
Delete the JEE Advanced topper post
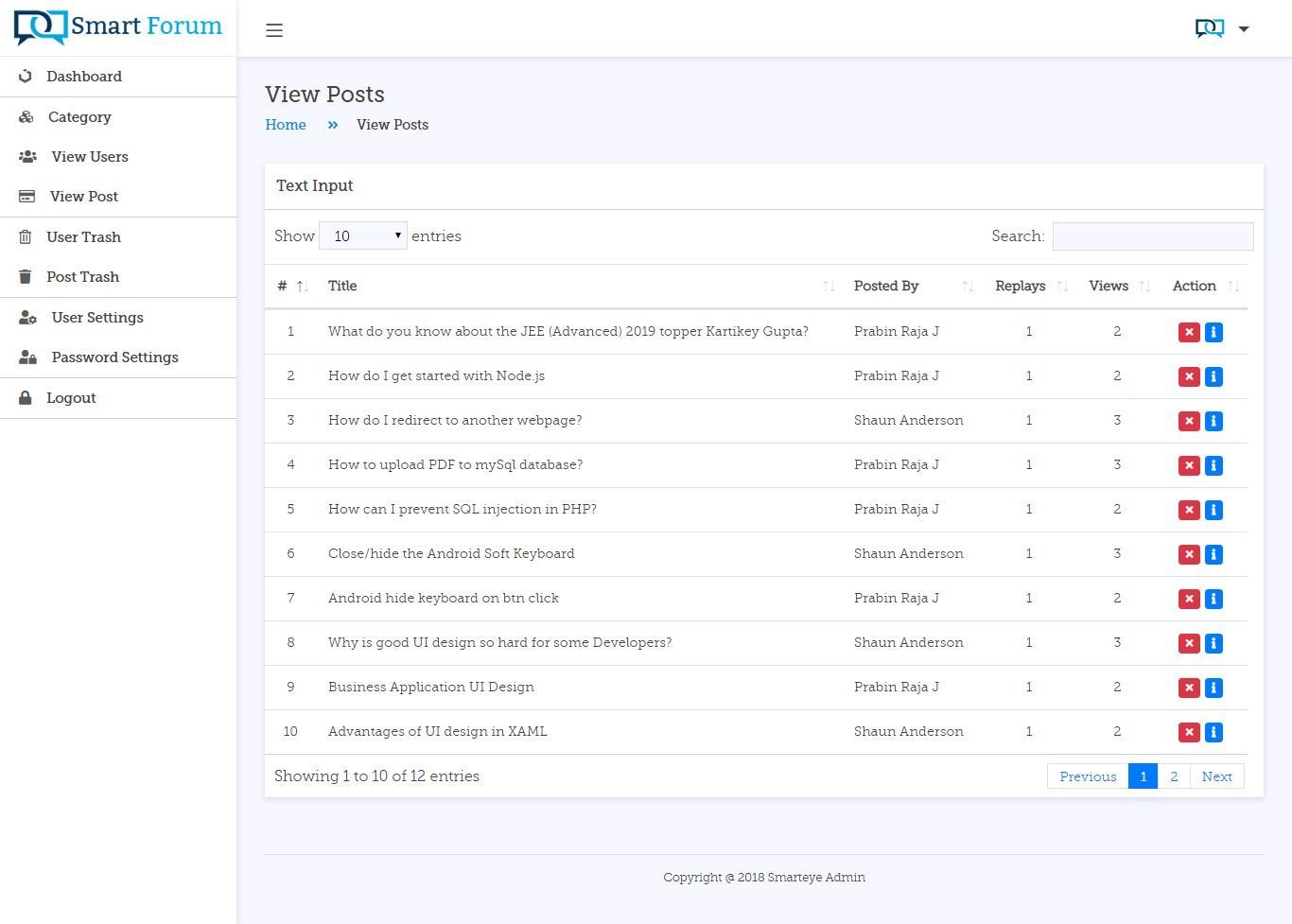[x=1189, y=332]
